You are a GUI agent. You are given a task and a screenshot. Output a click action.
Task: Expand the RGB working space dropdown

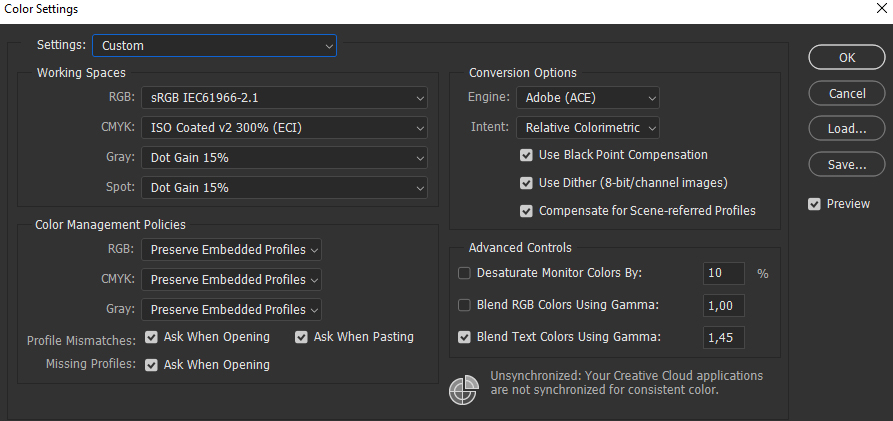(x=284, y=98)
